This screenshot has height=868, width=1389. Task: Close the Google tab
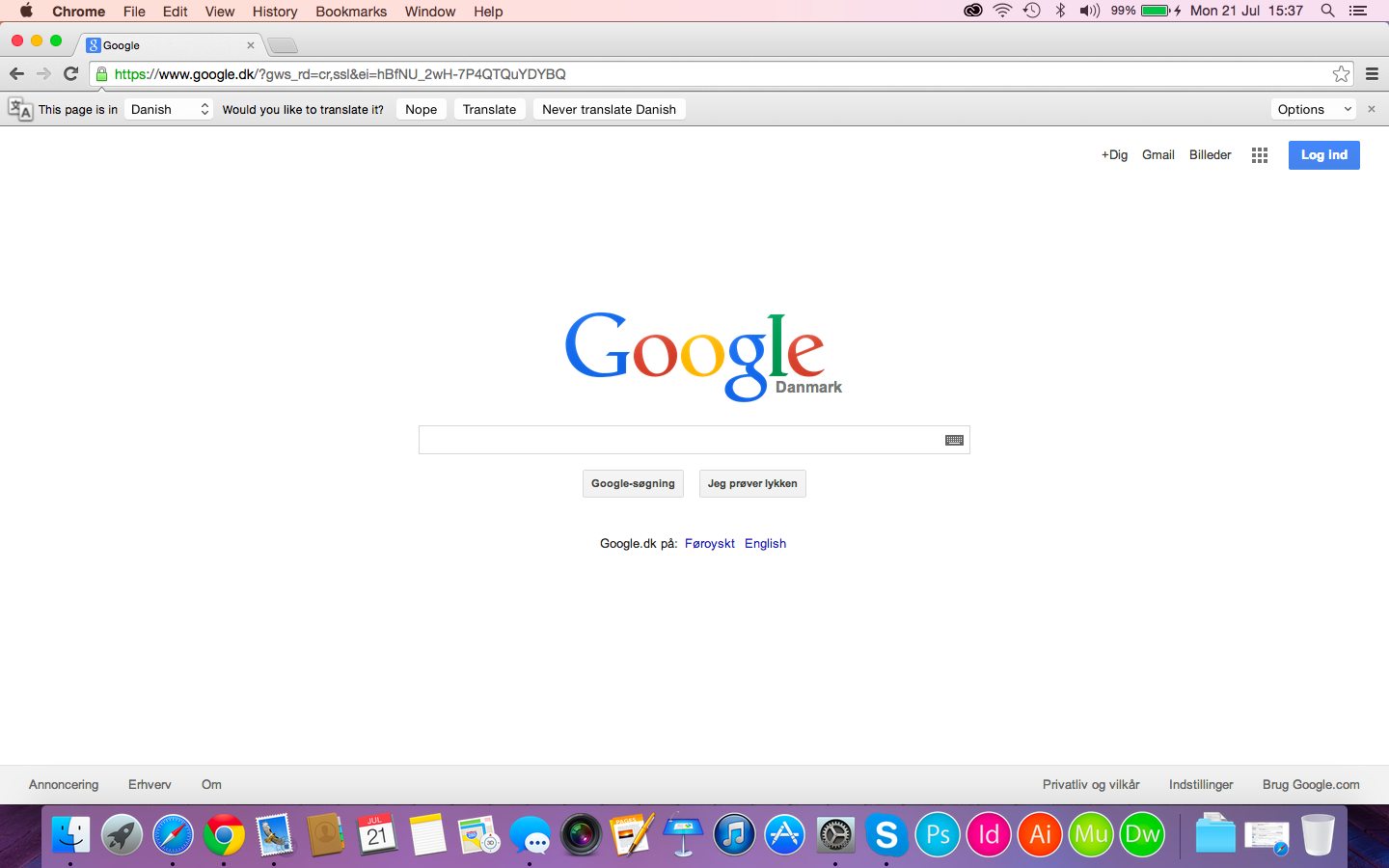pyautogui.click(x=250, y=45)
